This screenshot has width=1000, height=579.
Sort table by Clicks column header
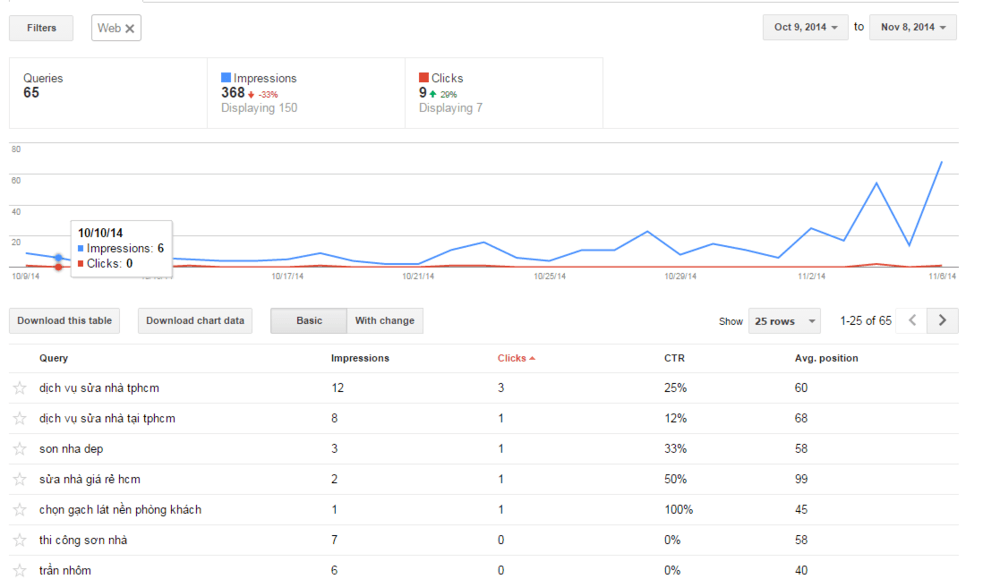point(511,358)
